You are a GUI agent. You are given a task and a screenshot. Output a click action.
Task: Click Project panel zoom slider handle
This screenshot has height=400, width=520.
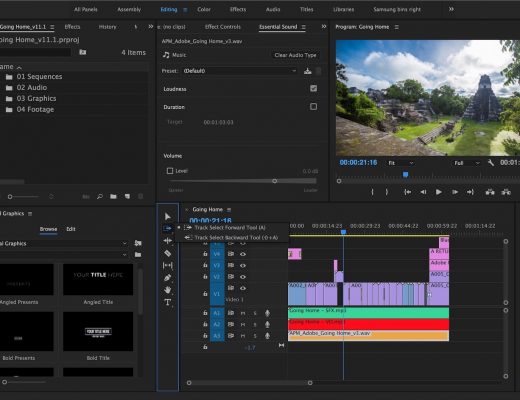[10, 197]
